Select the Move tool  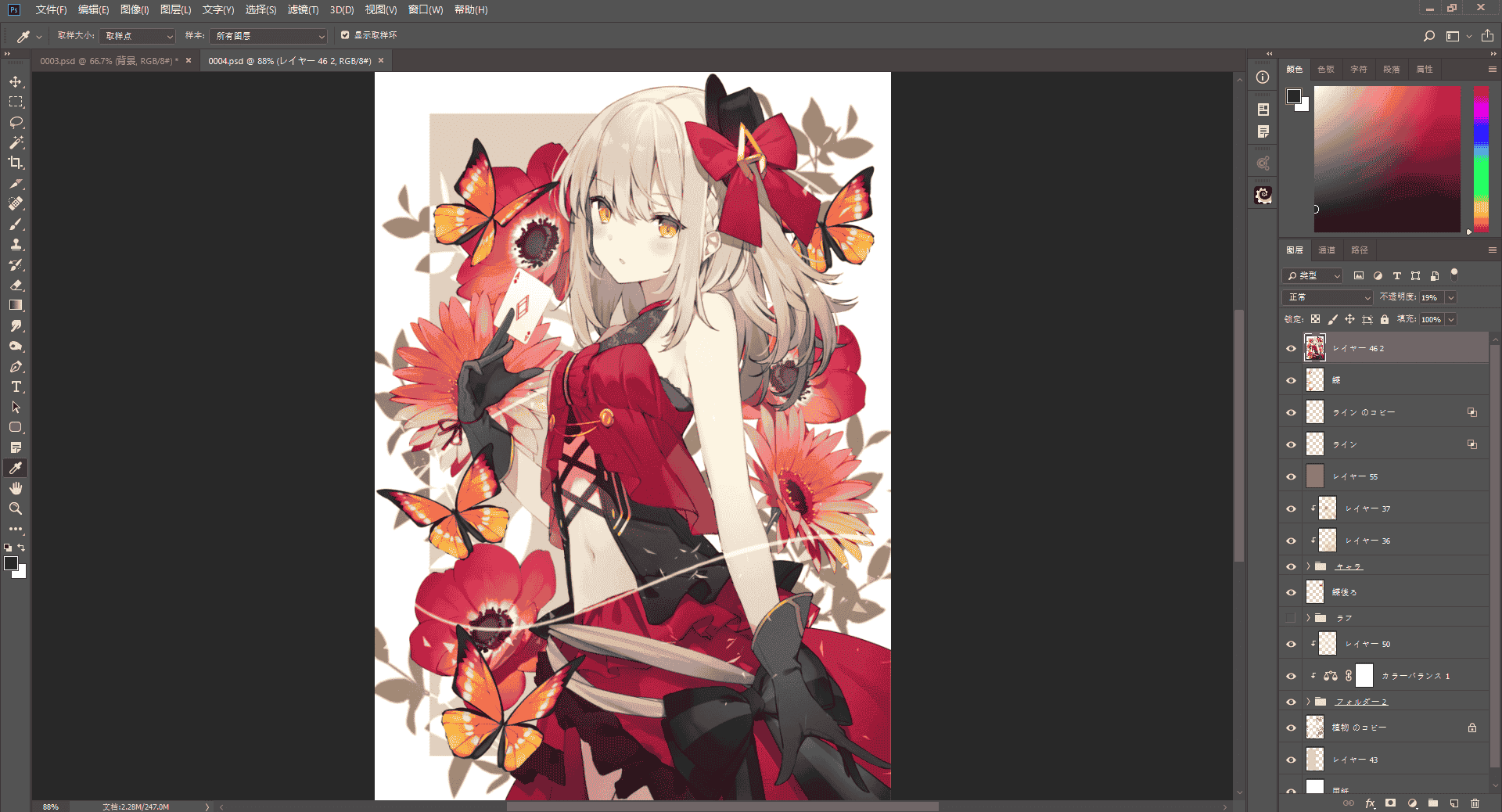pyautogui.click(x=16, y=81)
